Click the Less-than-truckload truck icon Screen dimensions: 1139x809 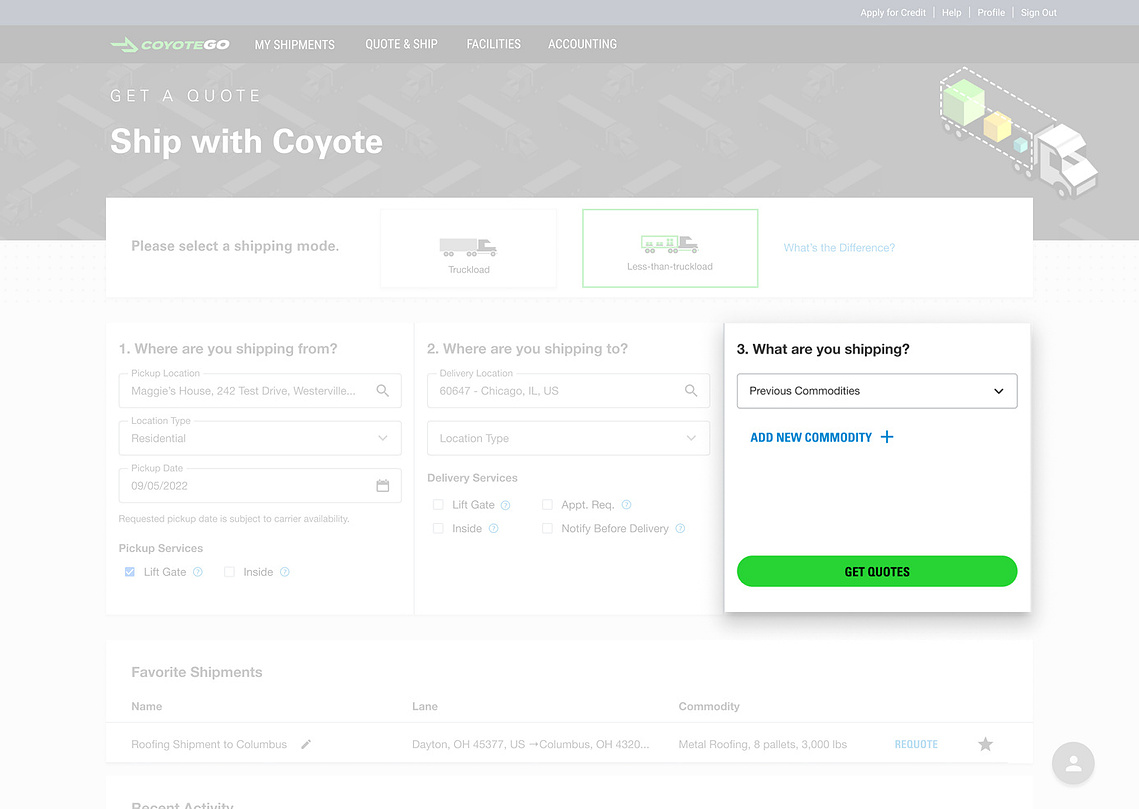pos(670,244)
